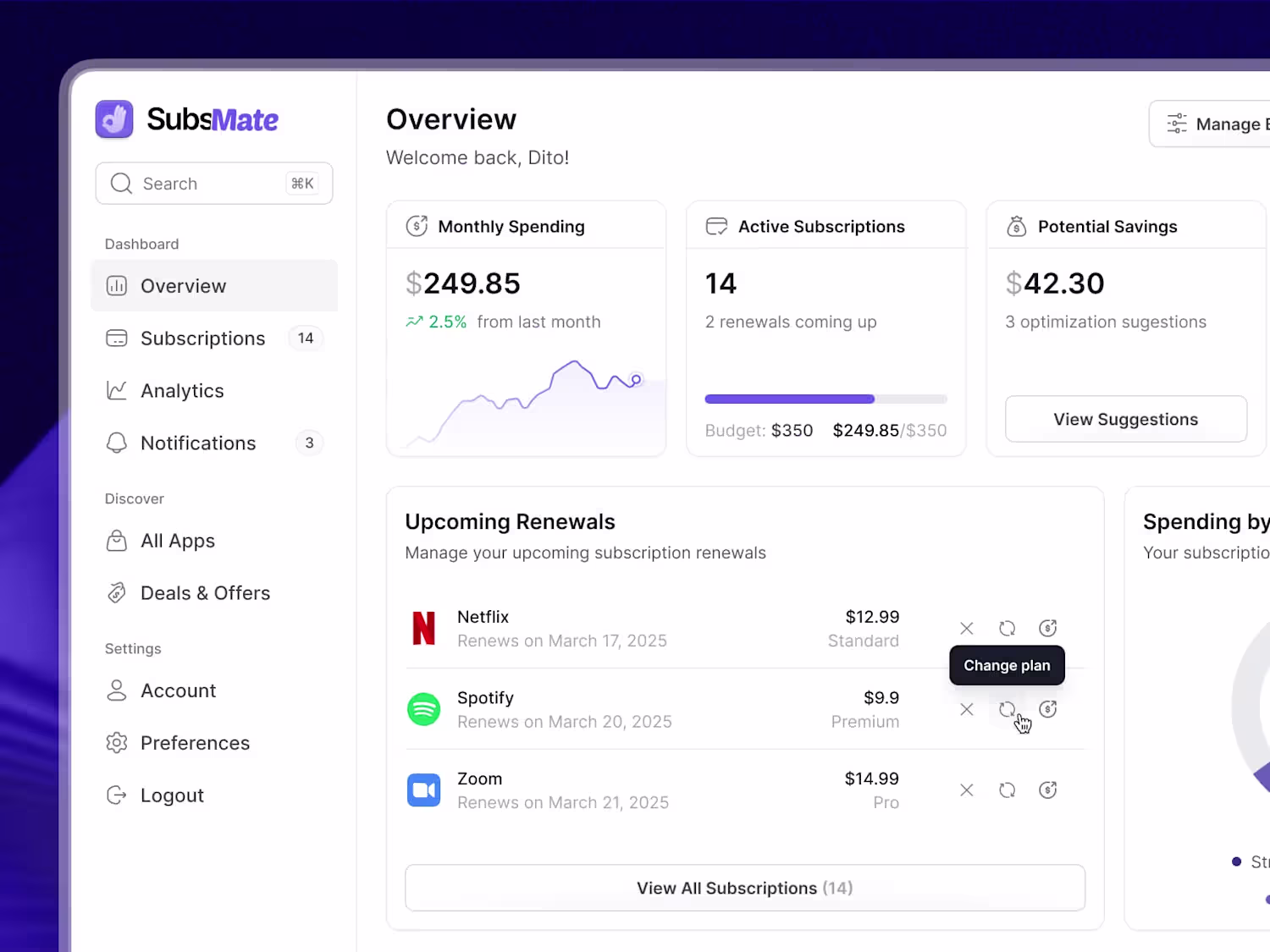Screen dimensions: 1270x952
Task: Open All Apps under Discover
Action: click(214, 541)
